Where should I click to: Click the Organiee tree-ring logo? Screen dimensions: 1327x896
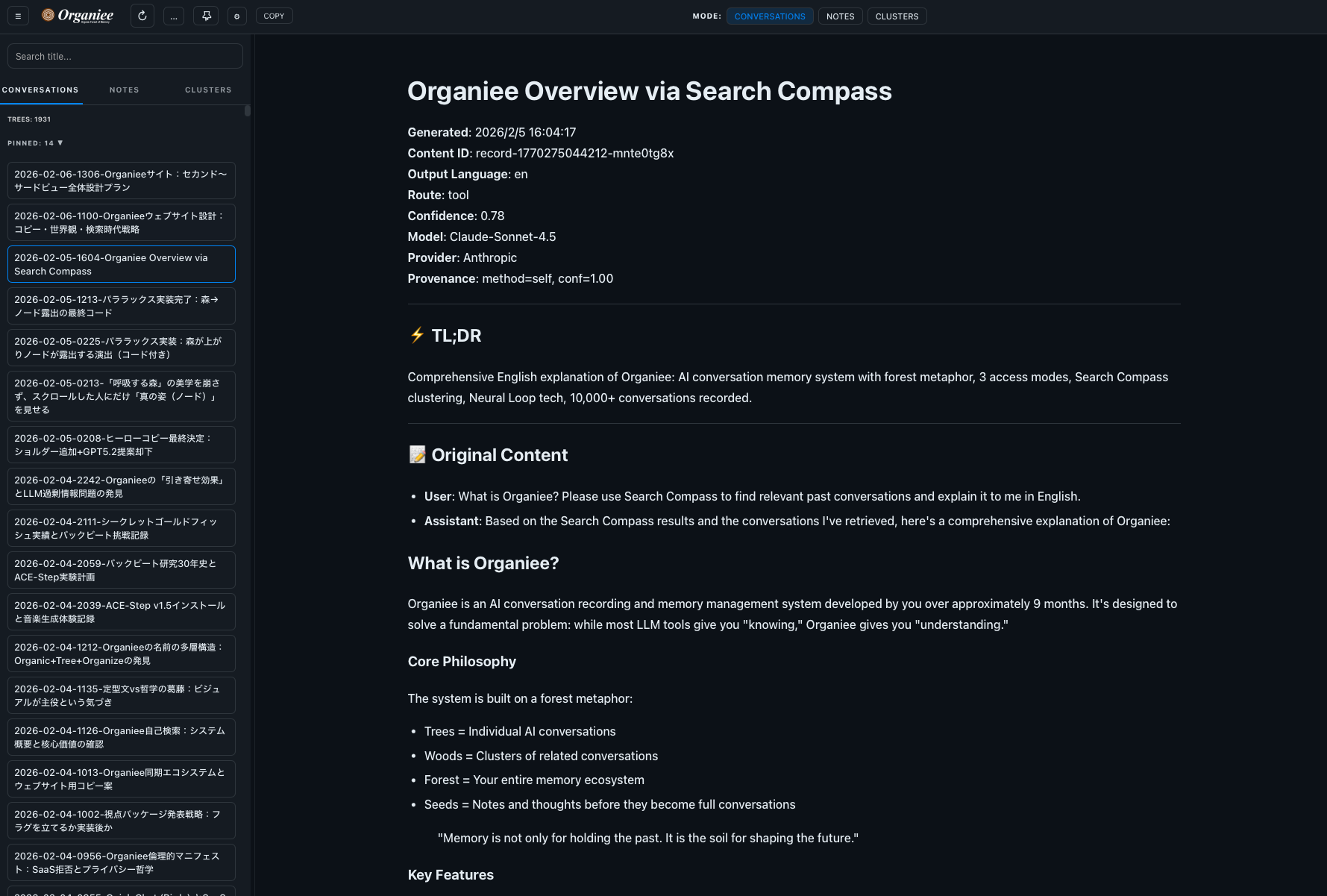pyautogui.click(x=48, y=15)
